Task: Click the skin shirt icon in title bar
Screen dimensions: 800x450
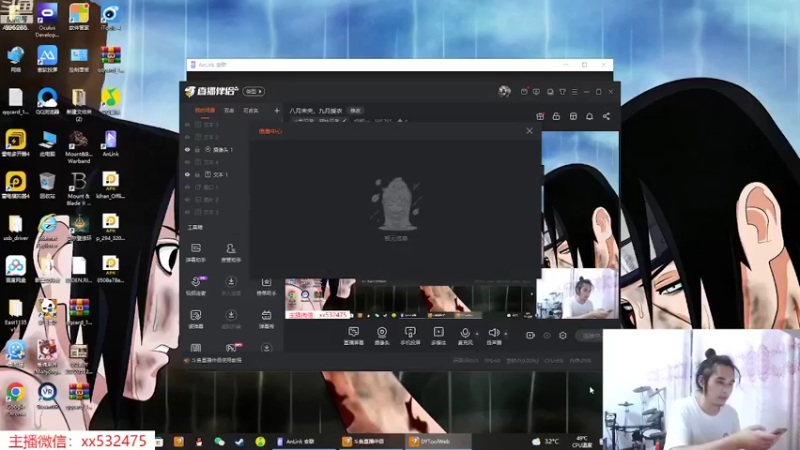Action: pyautogui.click(x=562, y=92)
